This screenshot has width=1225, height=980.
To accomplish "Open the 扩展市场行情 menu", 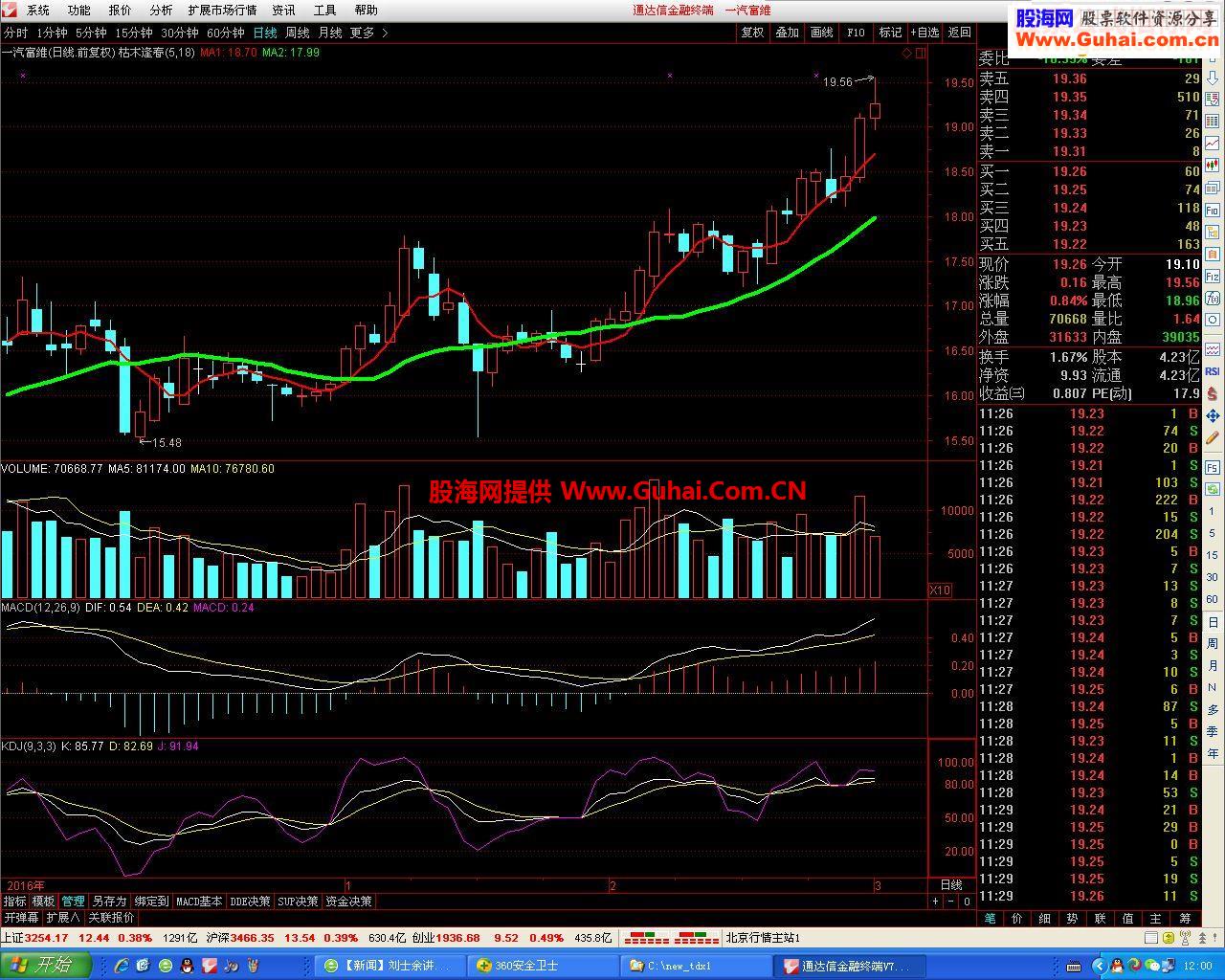I will 223,11.
